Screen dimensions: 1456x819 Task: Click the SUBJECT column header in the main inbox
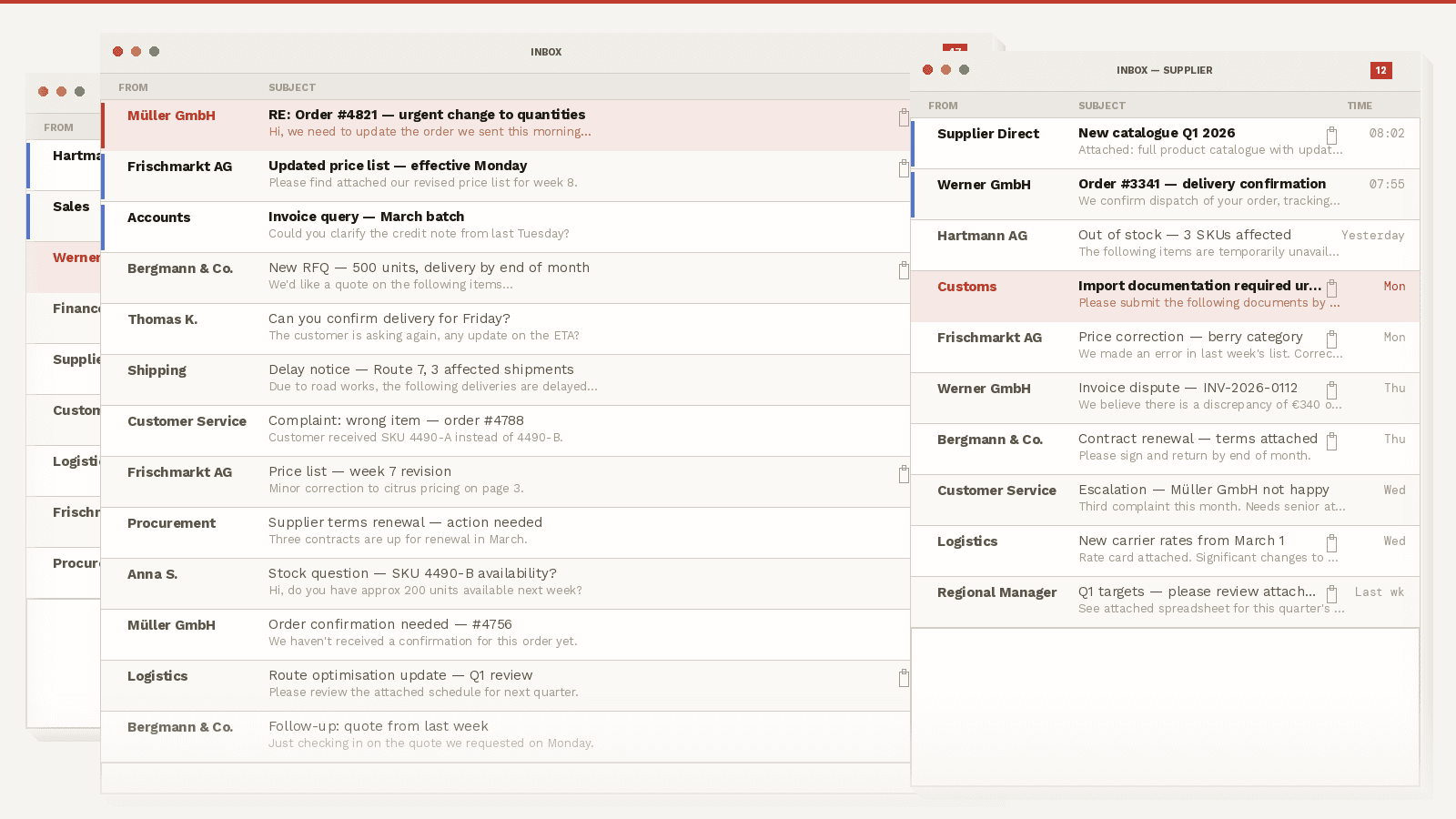pos(292,86)
